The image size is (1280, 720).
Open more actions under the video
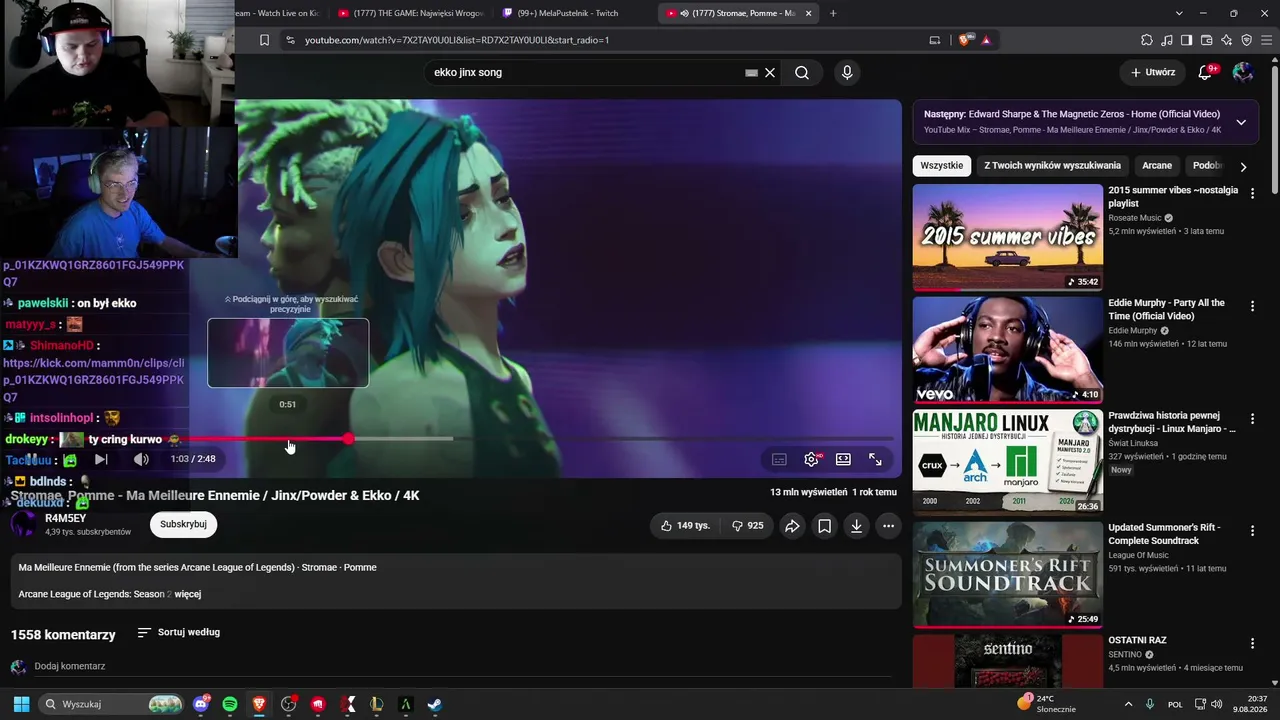888,525
